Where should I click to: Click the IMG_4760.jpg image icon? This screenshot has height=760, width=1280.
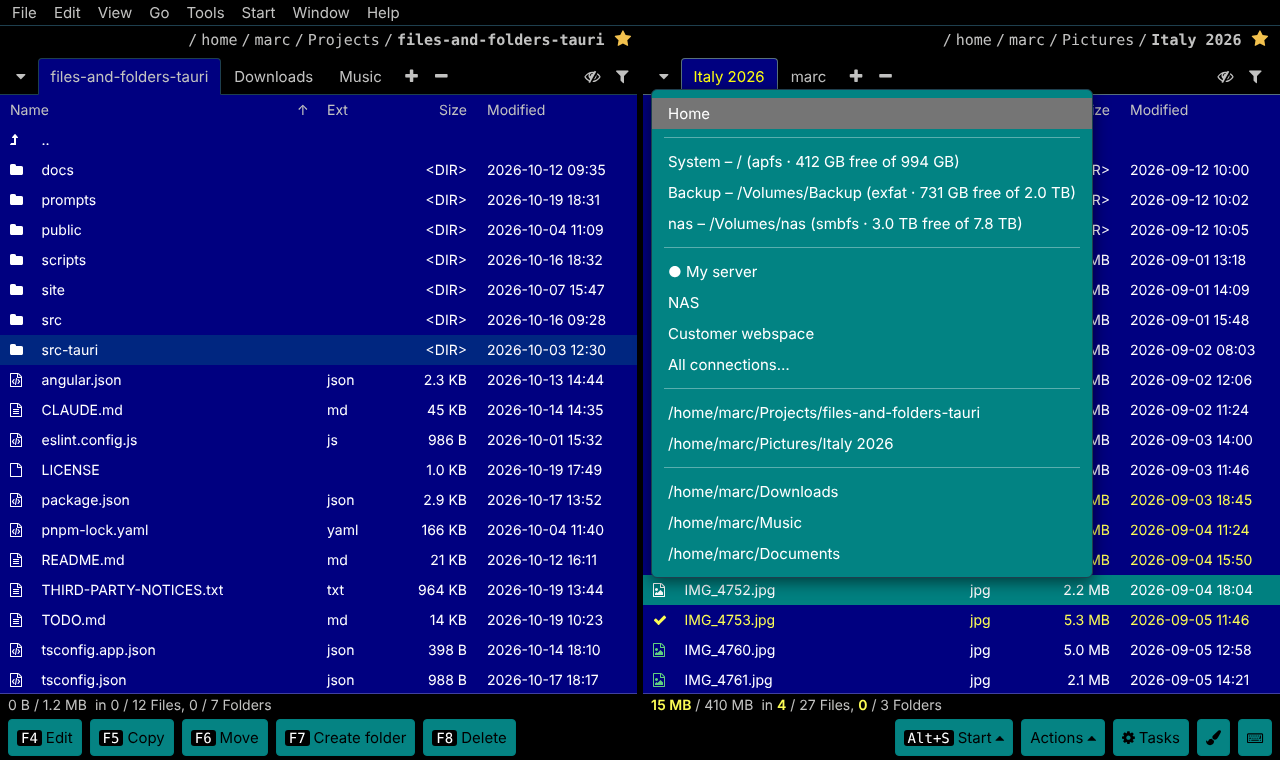click(659, 650)
